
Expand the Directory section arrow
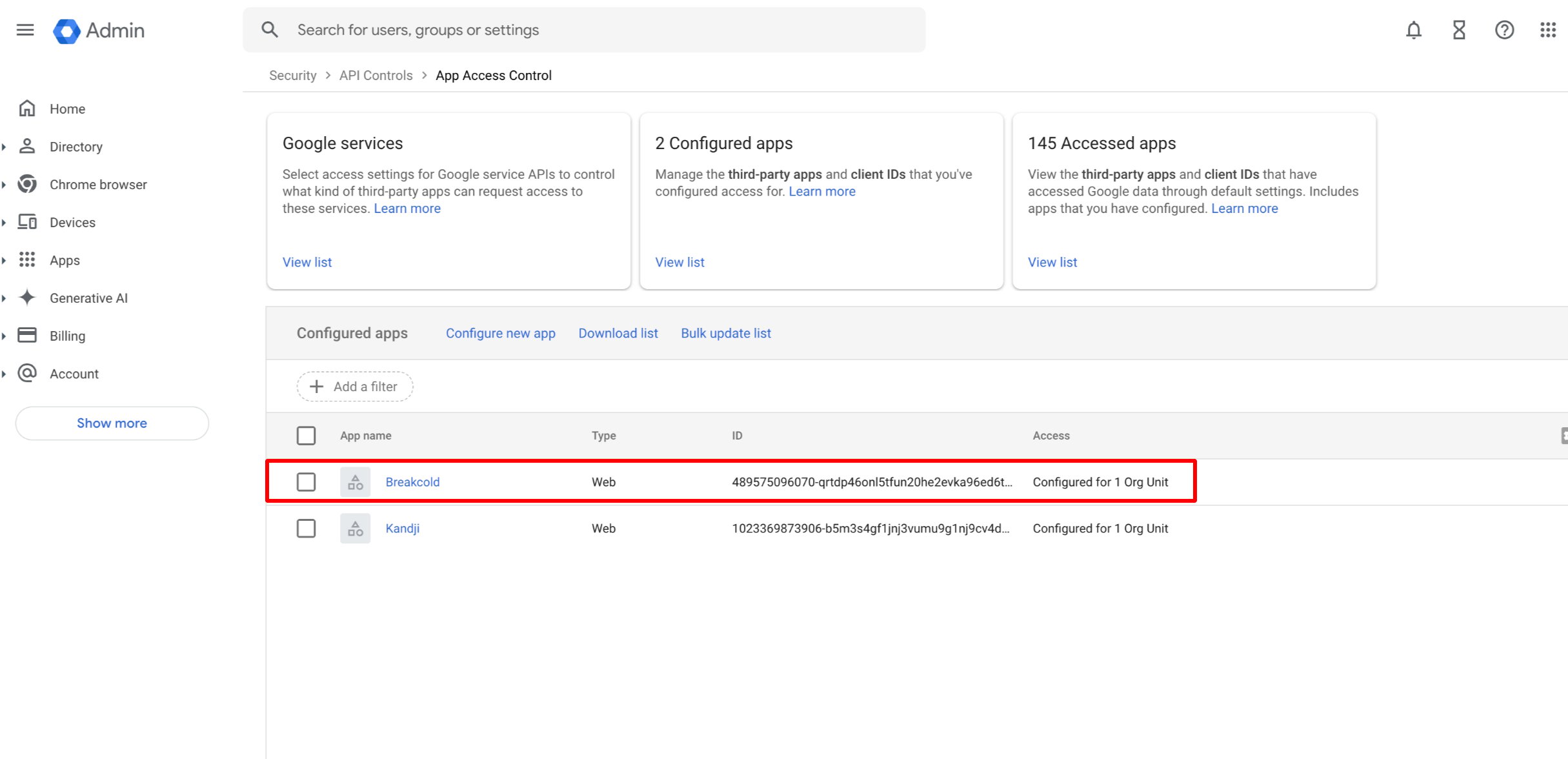click(x=4, y=147)
